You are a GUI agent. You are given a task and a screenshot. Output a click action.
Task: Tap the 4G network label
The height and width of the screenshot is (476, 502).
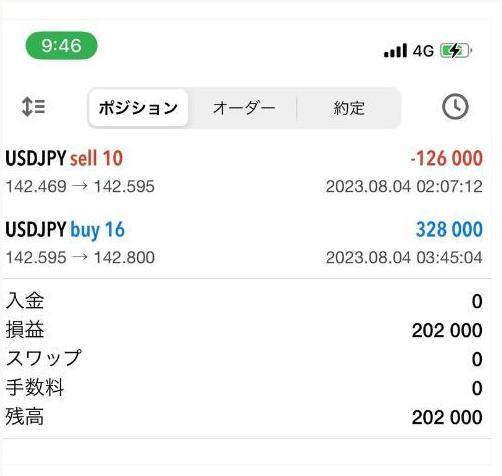[x=423, y=51]
